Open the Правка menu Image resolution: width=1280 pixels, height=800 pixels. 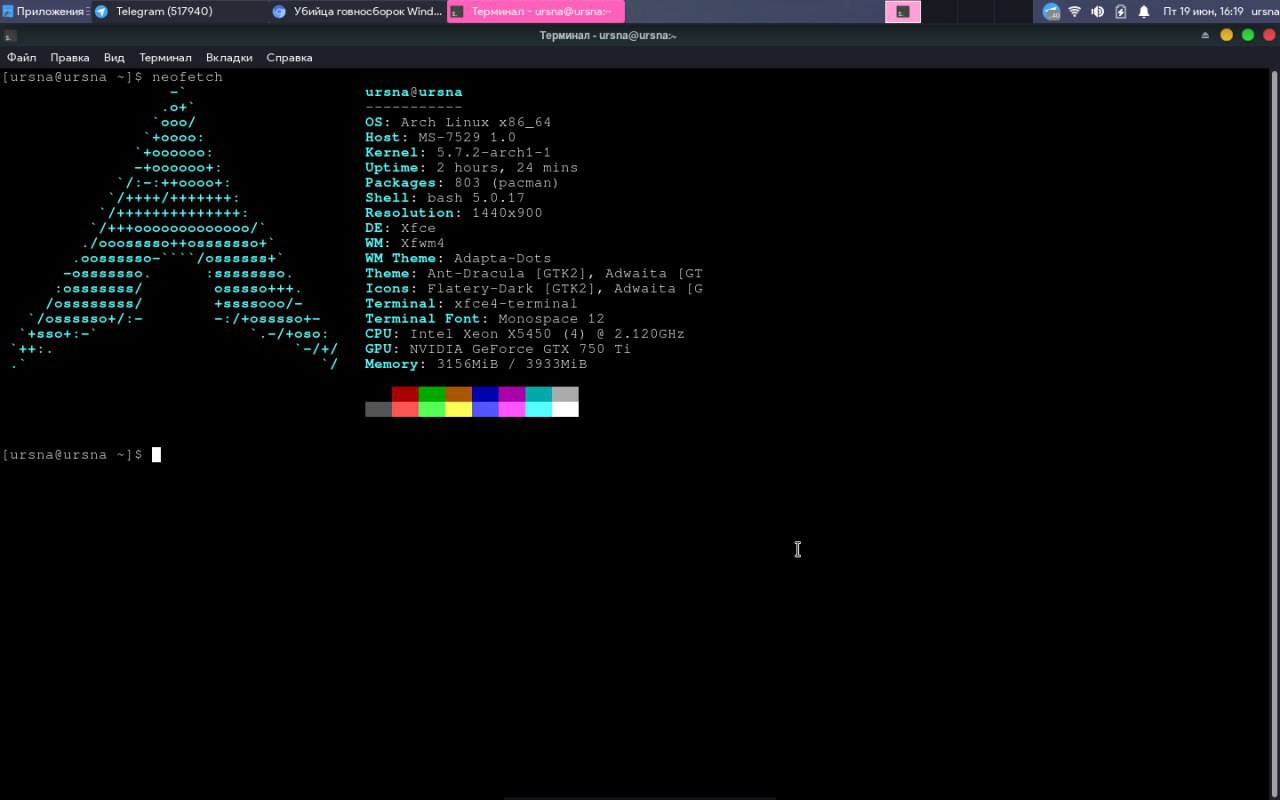click(x=70, y=58)
